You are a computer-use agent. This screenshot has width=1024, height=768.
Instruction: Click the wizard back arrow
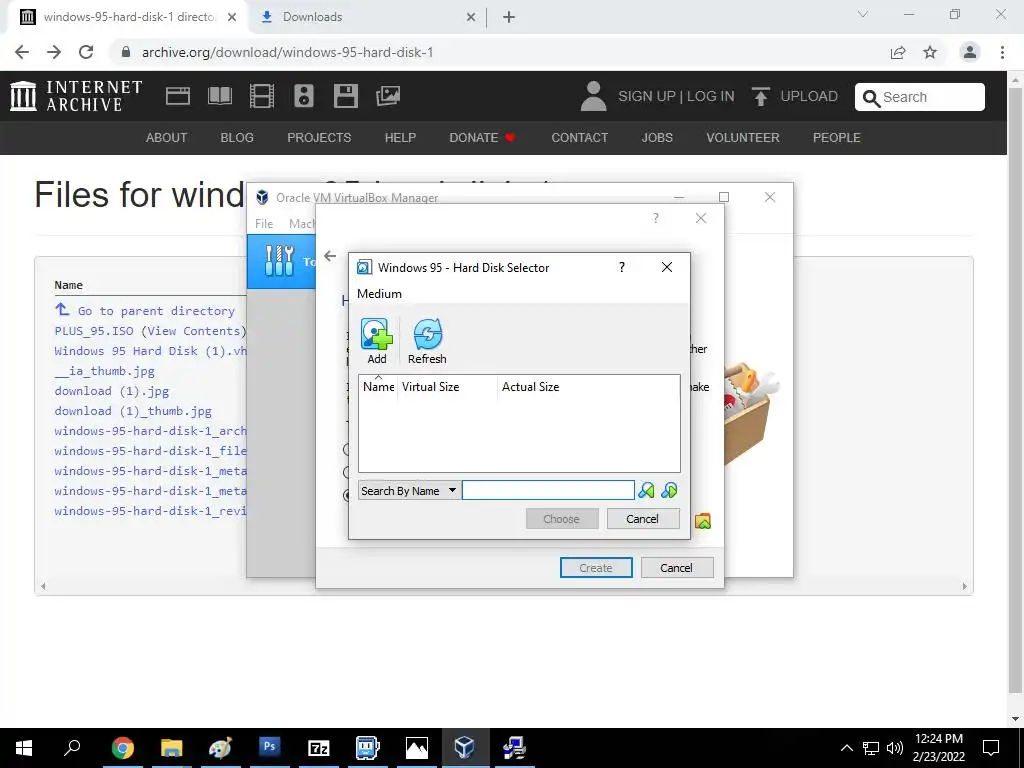330,256
